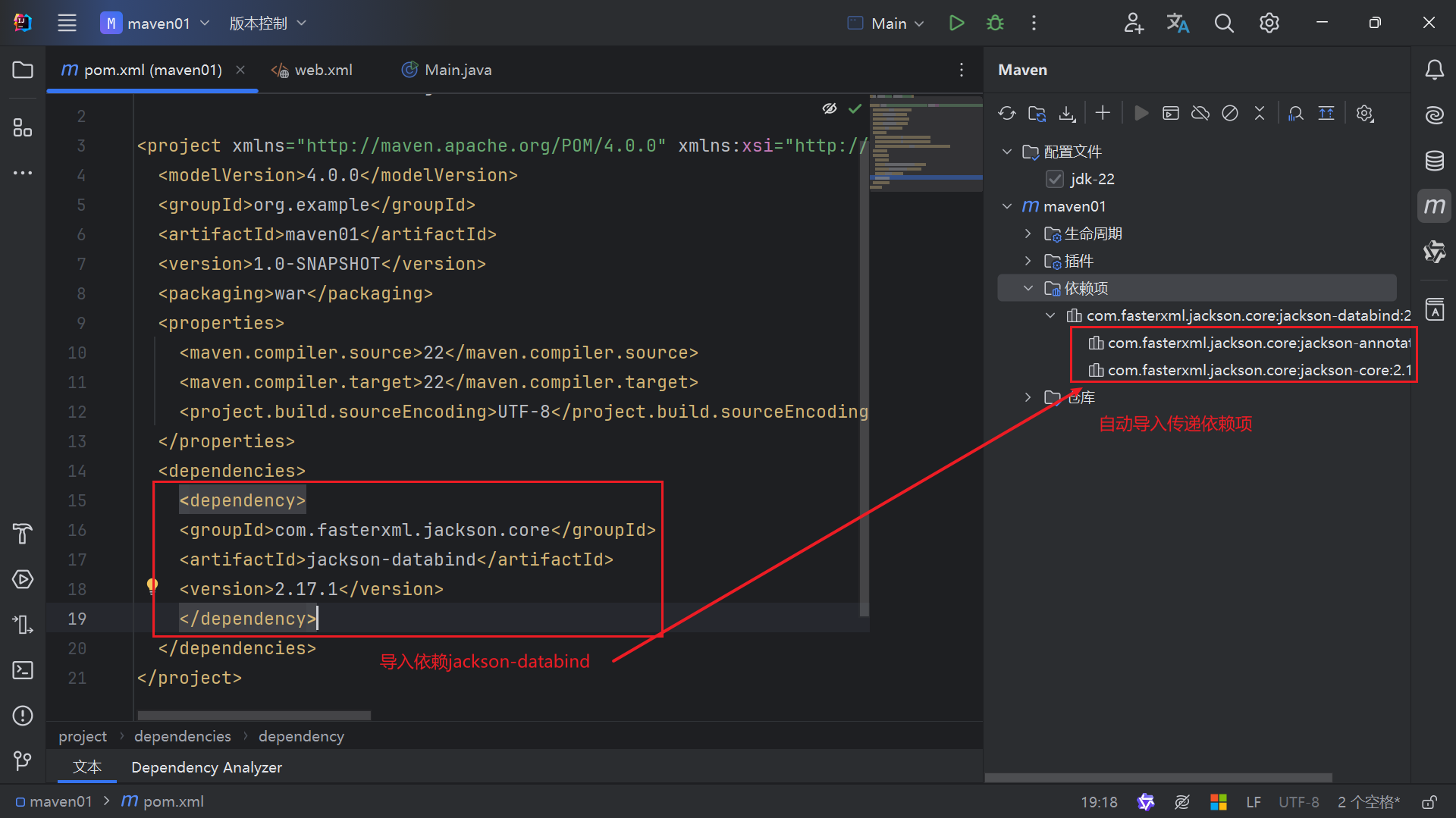Analyze Maven dependencies icon
The height and width of the screenshot is (818, 1456).
click(1296, 113)
